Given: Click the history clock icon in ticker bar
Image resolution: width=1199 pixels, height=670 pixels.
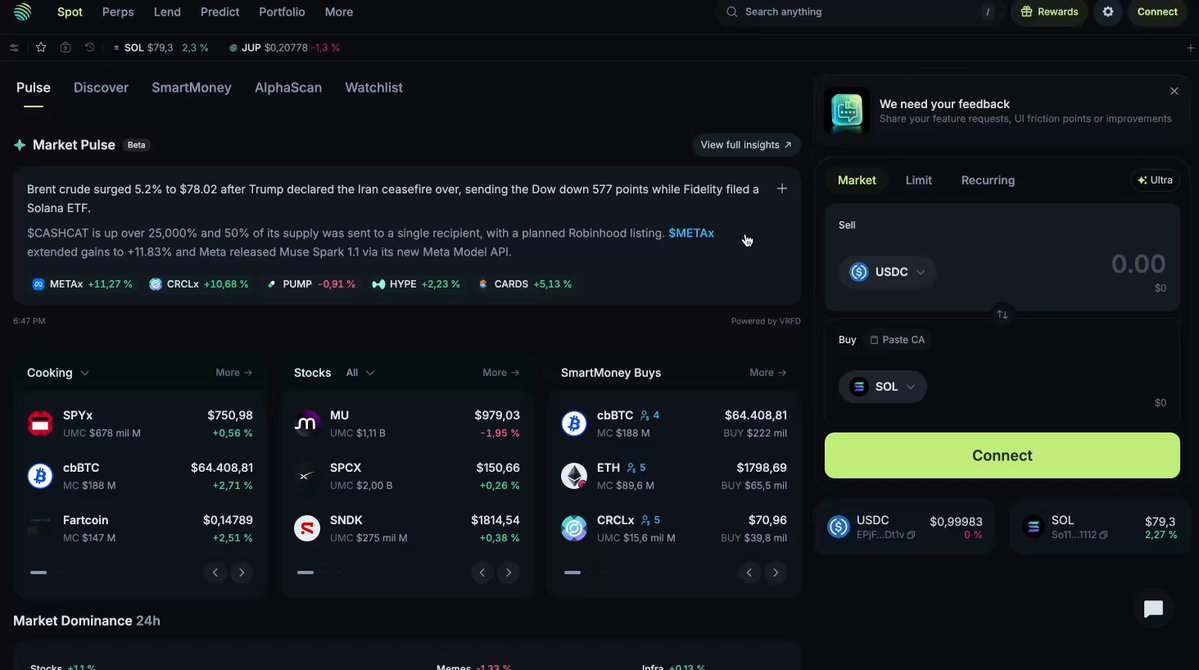Looking at the screenshot, I should coord(89,47).
